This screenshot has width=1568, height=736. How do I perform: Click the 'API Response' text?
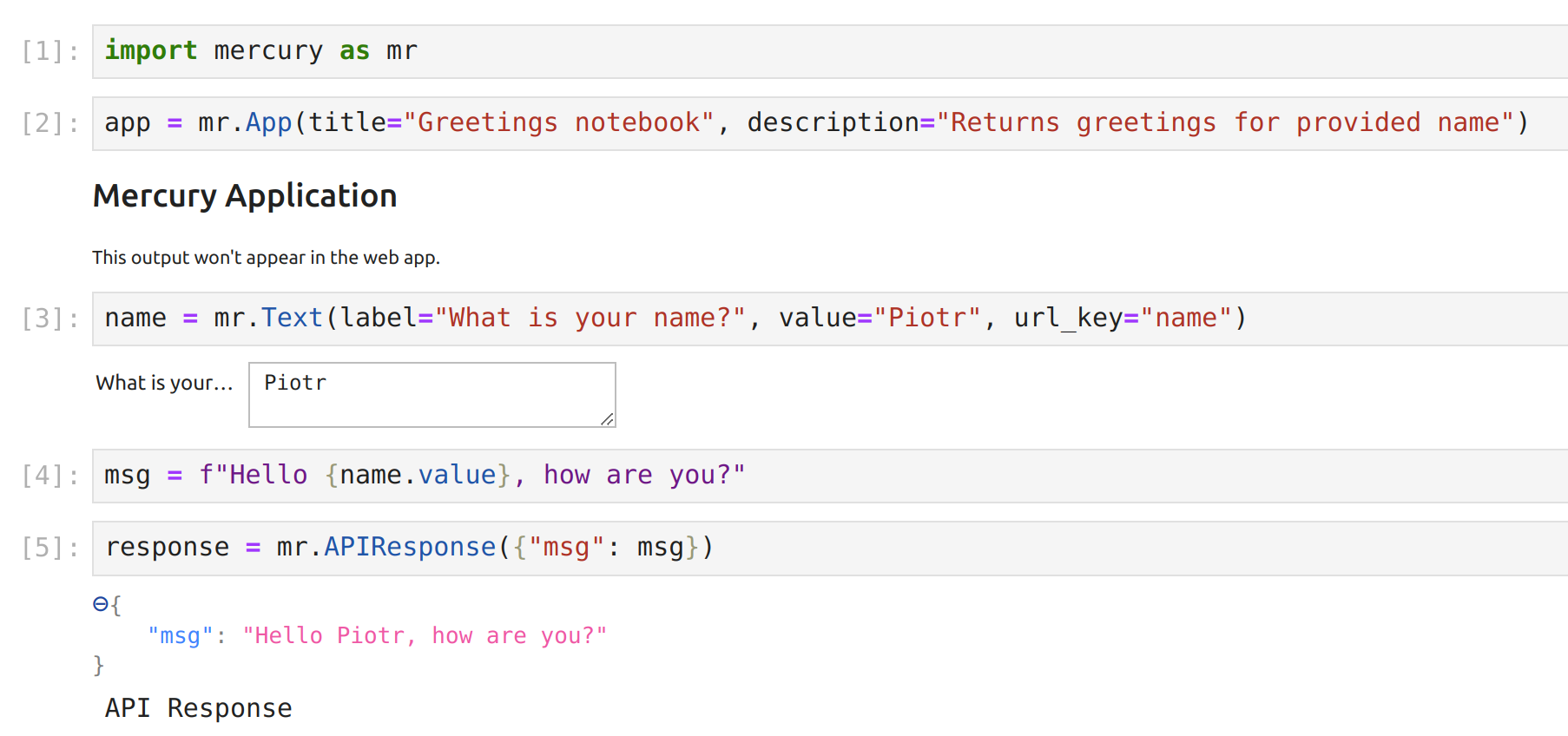tap(199, 708)
